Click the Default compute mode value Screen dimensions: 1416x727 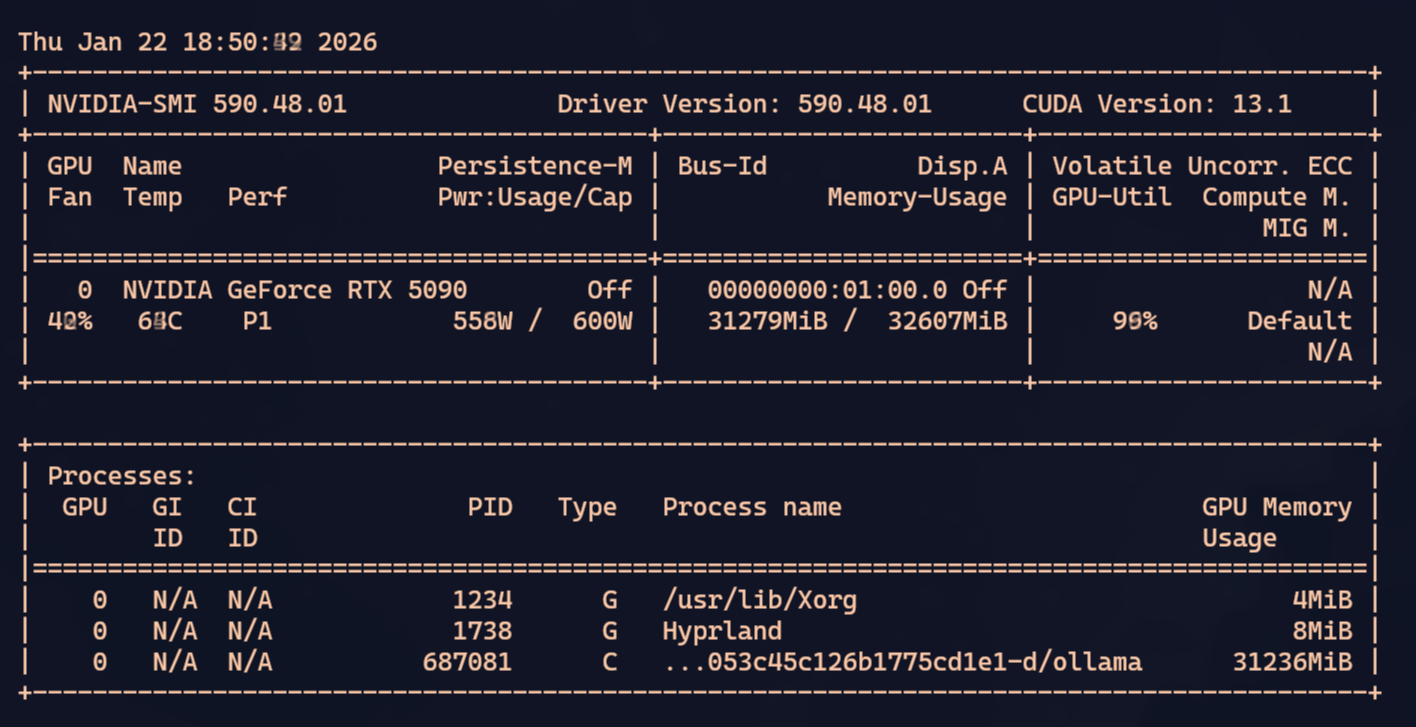1299,321
